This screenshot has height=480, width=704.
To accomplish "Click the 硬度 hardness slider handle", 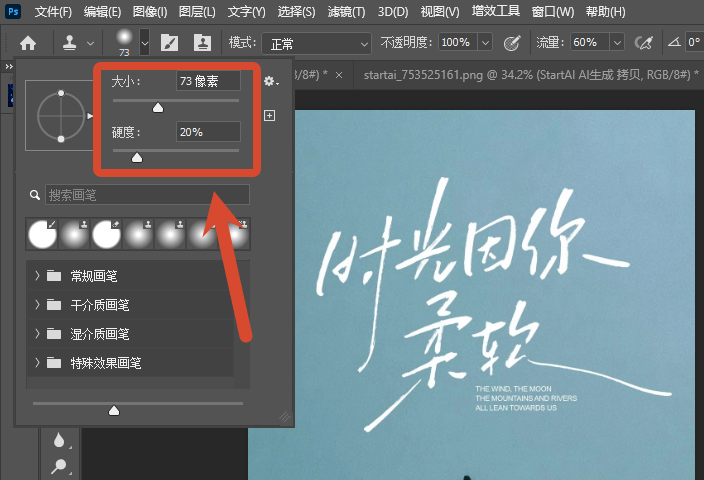I will coord(137,158).
